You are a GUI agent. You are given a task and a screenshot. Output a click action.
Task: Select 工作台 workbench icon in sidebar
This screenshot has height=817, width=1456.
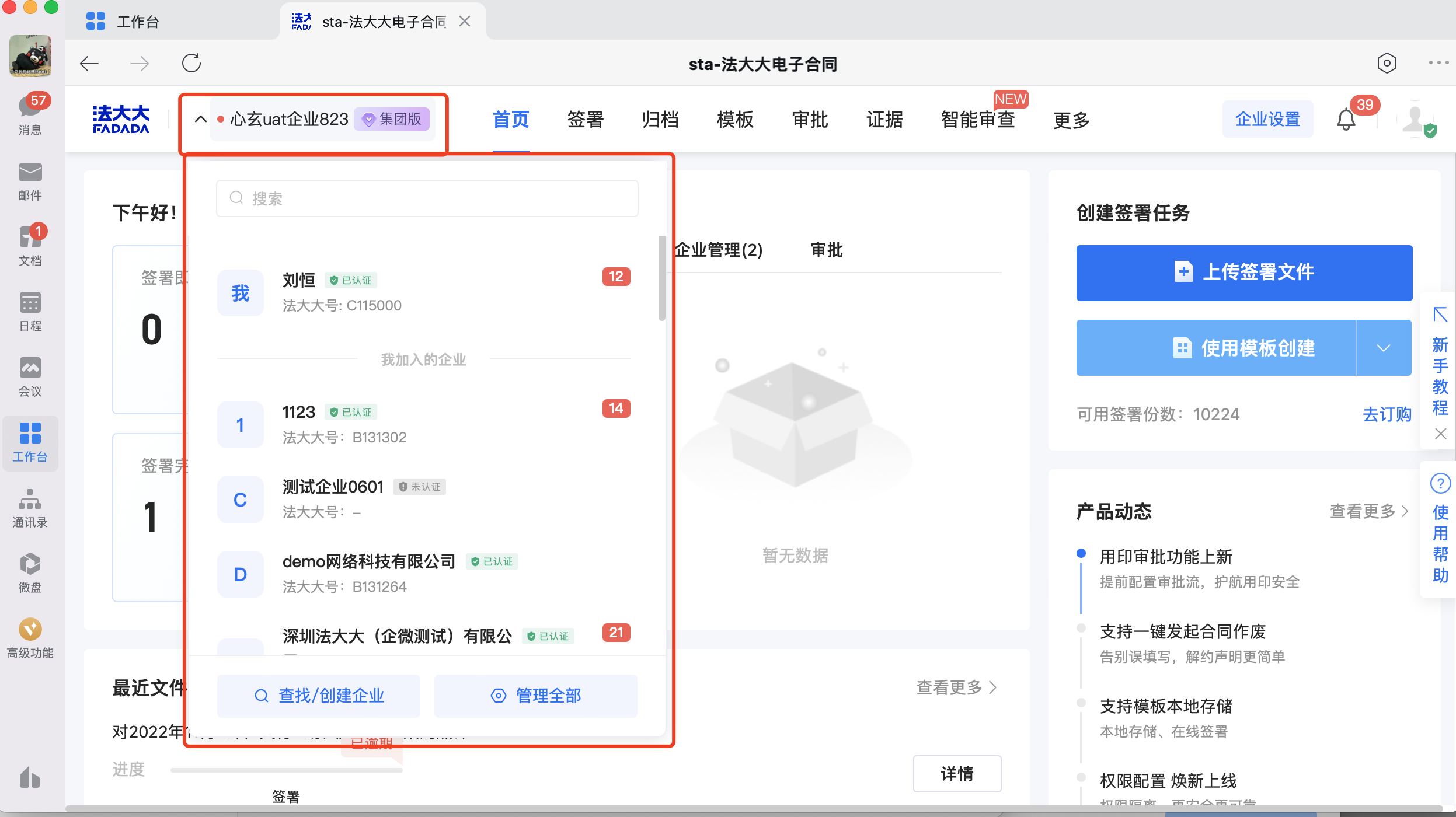(x=30, y=442)
